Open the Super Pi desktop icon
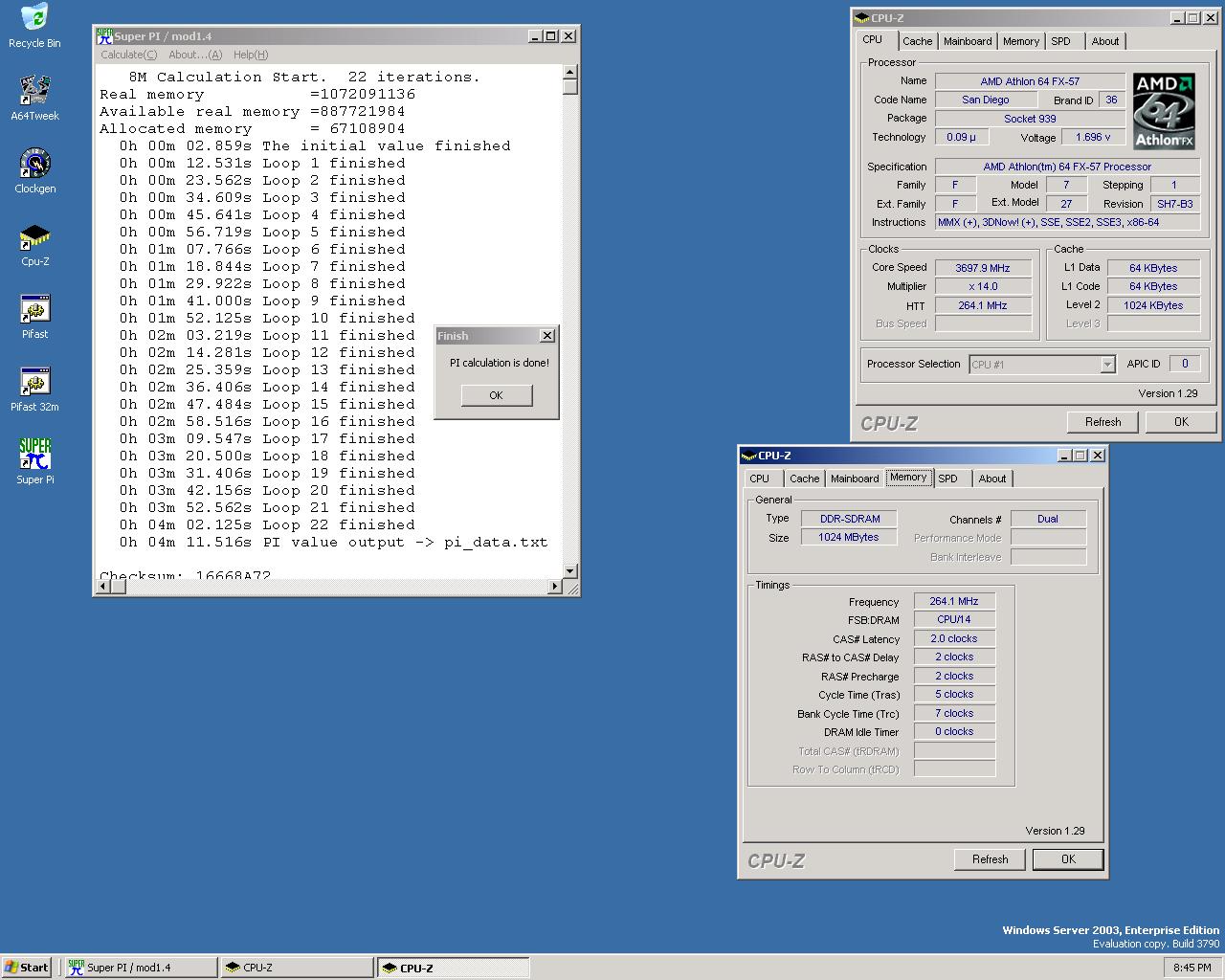1225x980 pixels. pyautogui.click(x=34, y=461)
